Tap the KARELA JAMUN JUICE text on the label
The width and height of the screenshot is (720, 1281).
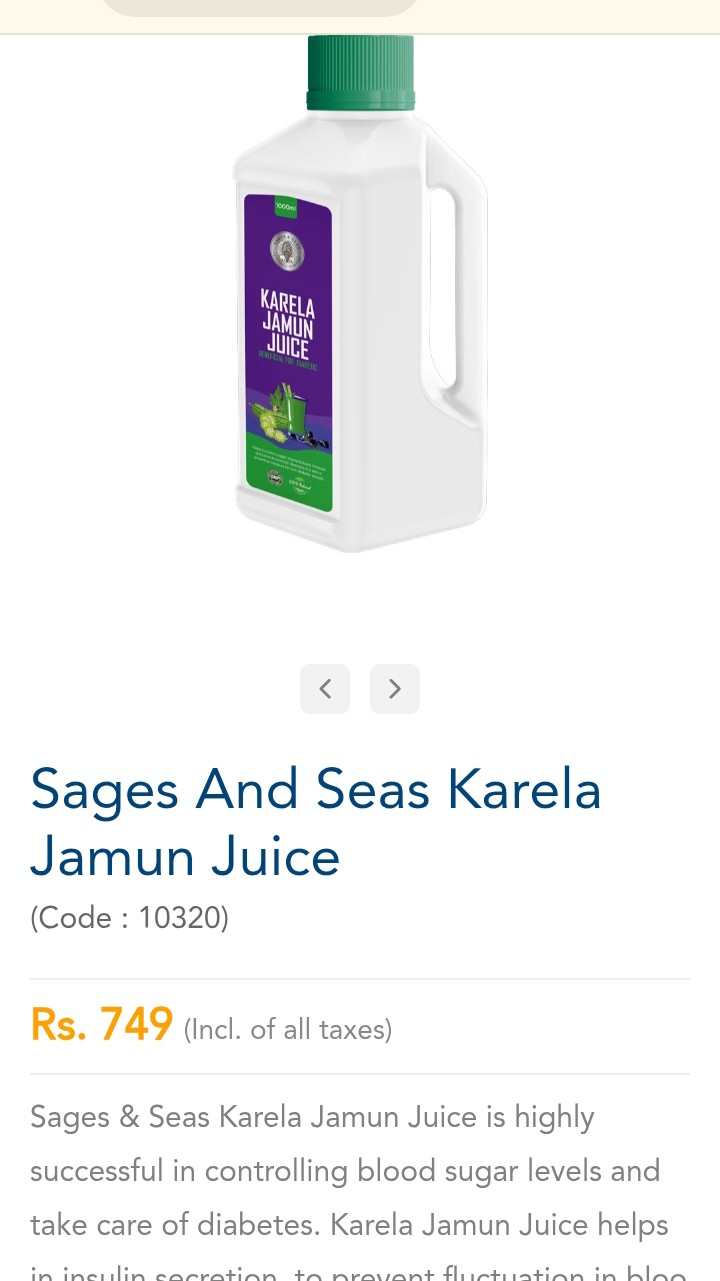pyautogui.click(x=288, y=325)
